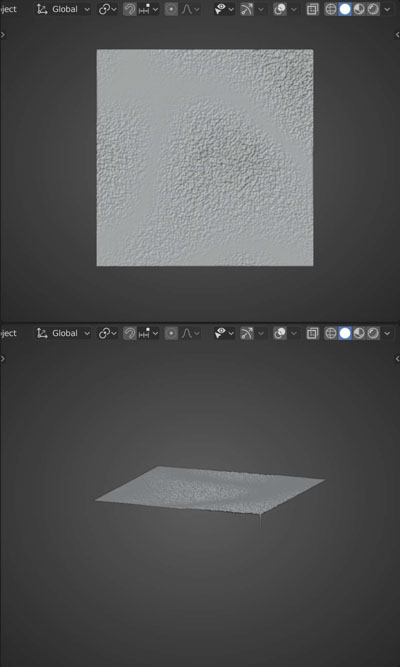This screenshot has width=400, height=667.
Task: Expand sidebar arrow at top viewport's right edge
Action: [x=397, y=35]
